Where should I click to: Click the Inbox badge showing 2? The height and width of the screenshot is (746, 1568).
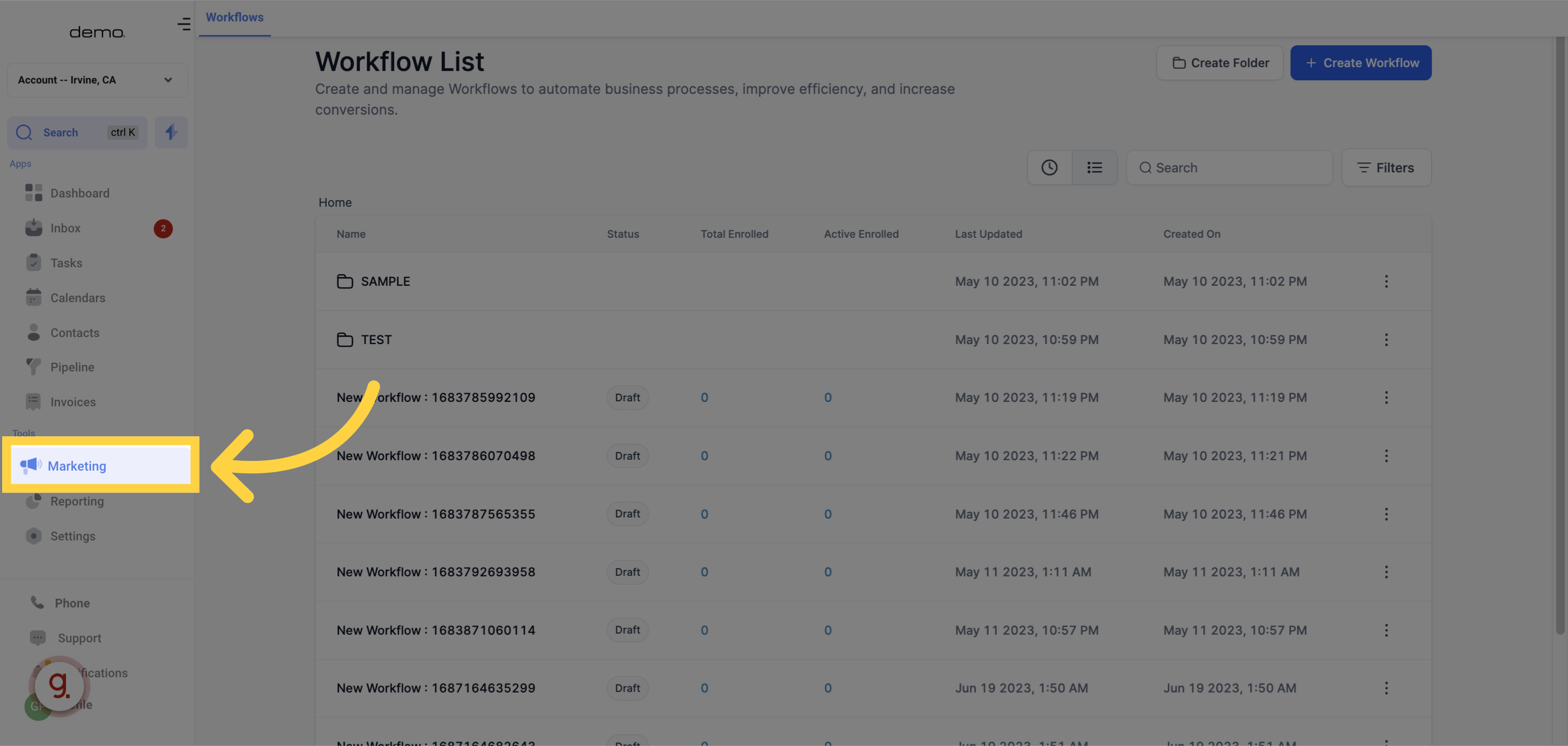click(x=163, y=229)
